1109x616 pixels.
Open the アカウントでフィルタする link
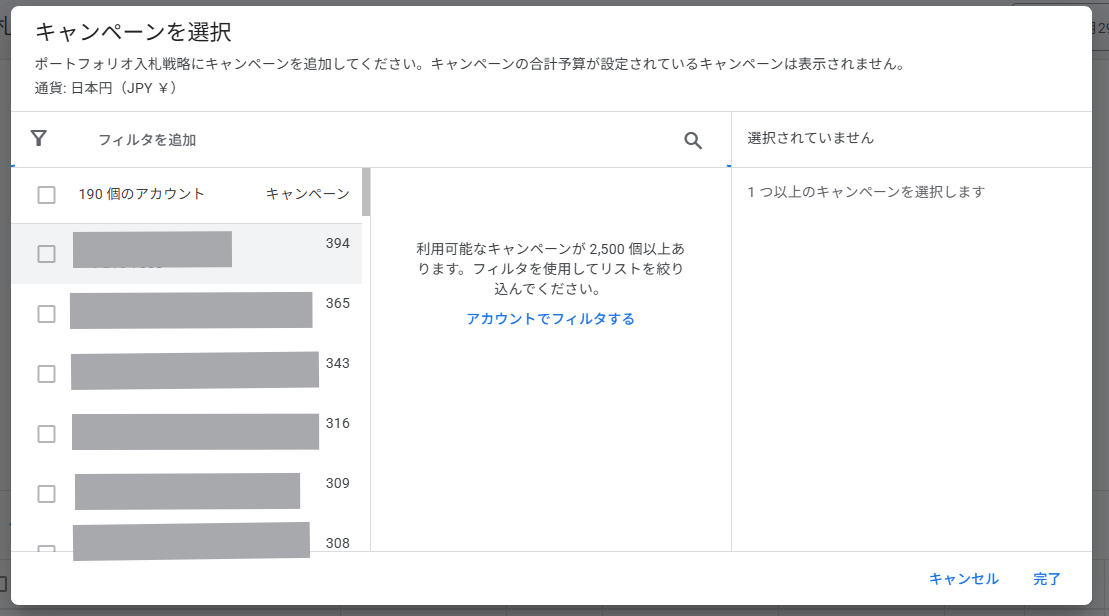[550, 319]
